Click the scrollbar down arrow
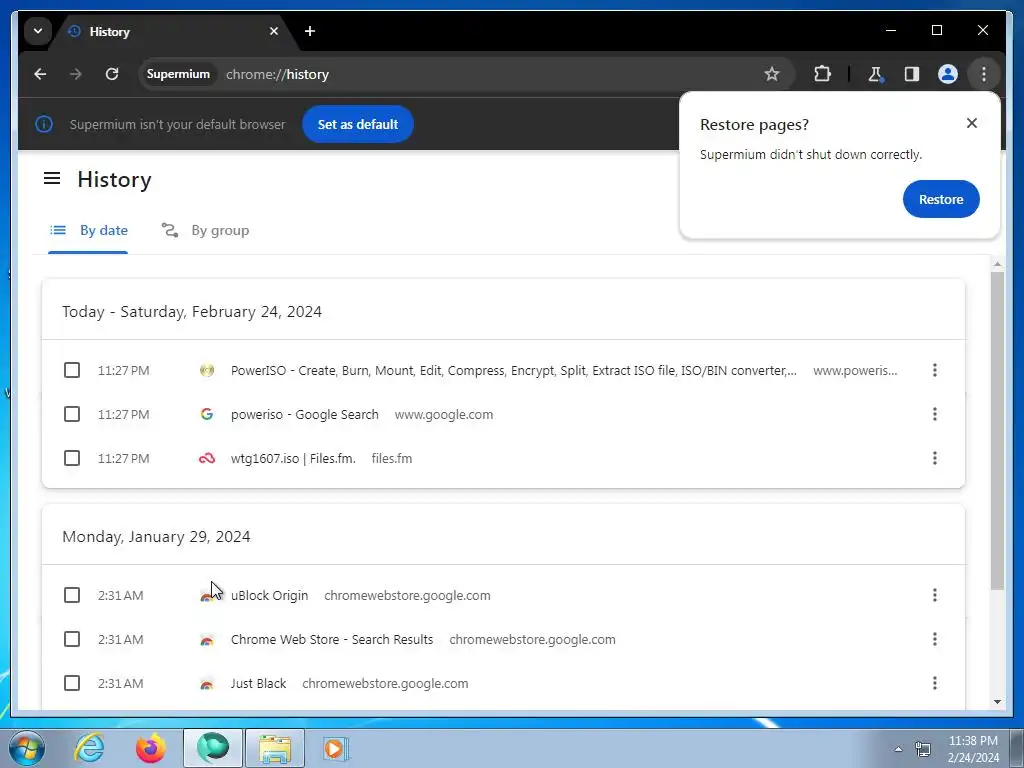The height and width of the screenshot is (768, 1024). 997,702
